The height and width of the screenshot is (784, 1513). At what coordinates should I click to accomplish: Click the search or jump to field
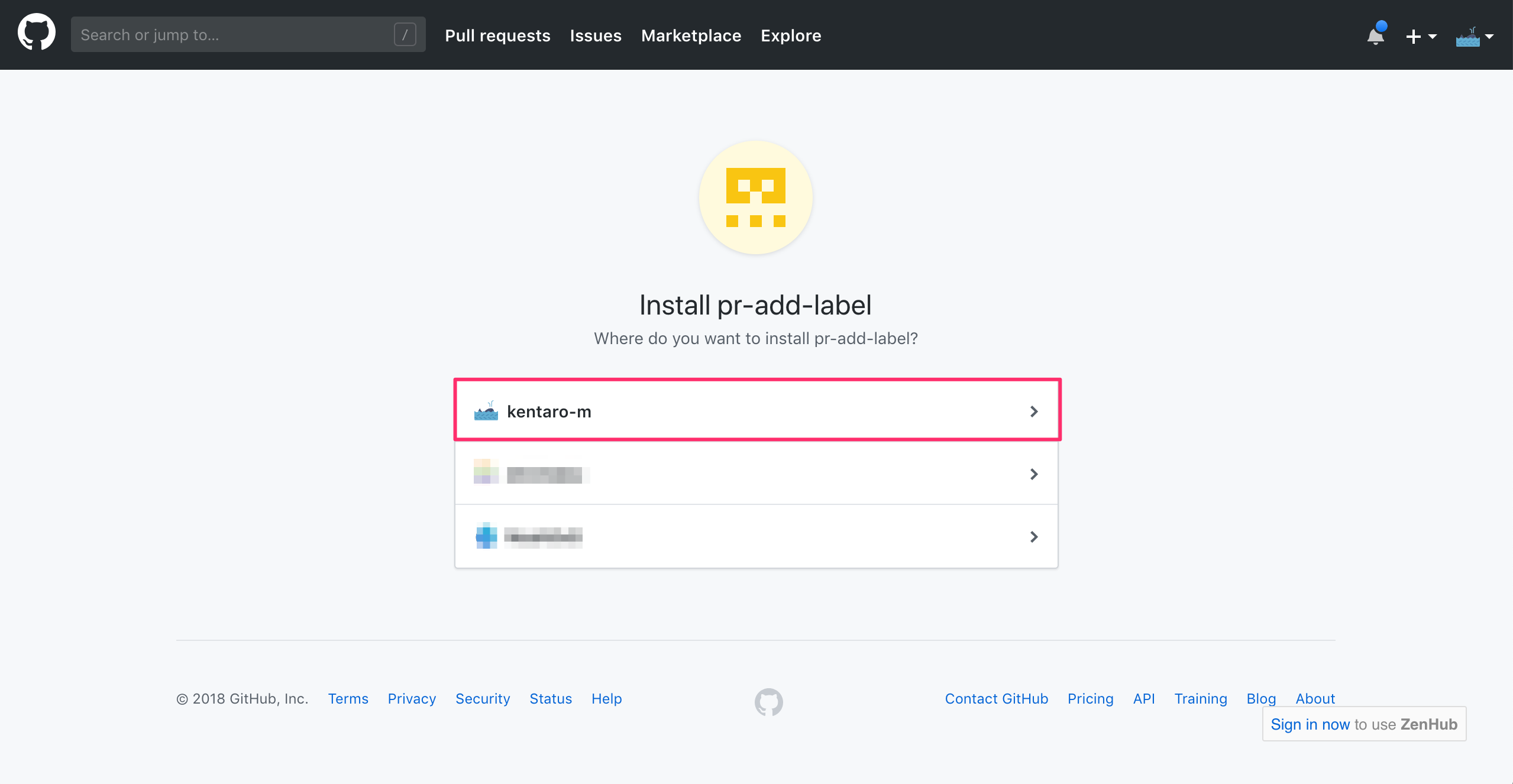[237, 34]
